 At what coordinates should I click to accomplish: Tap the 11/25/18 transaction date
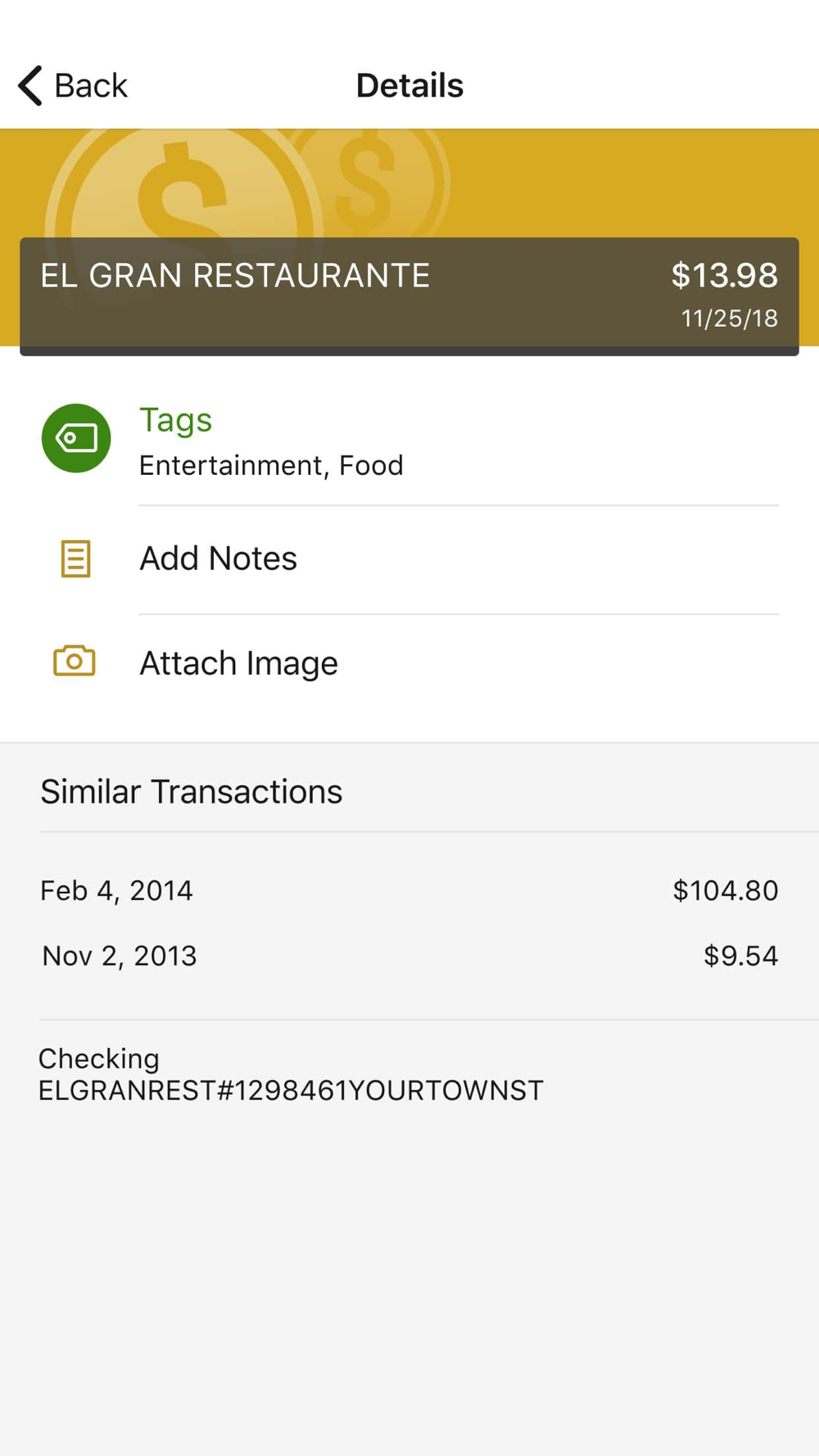tap(730, 319)
